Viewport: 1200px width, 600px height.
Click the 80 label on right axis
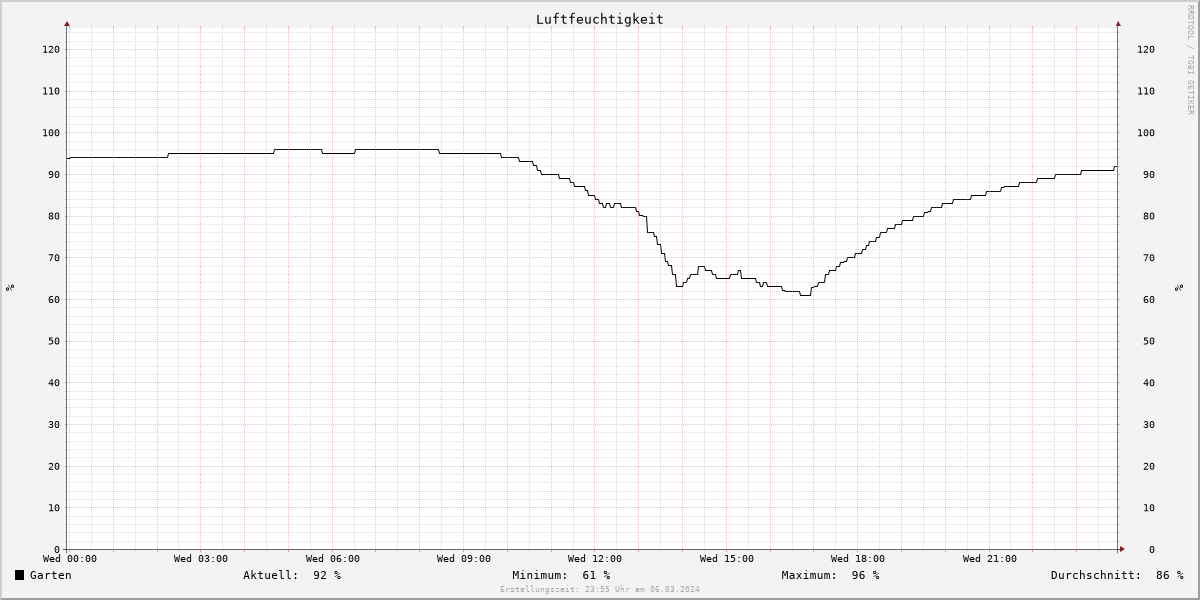(1149, 216)
